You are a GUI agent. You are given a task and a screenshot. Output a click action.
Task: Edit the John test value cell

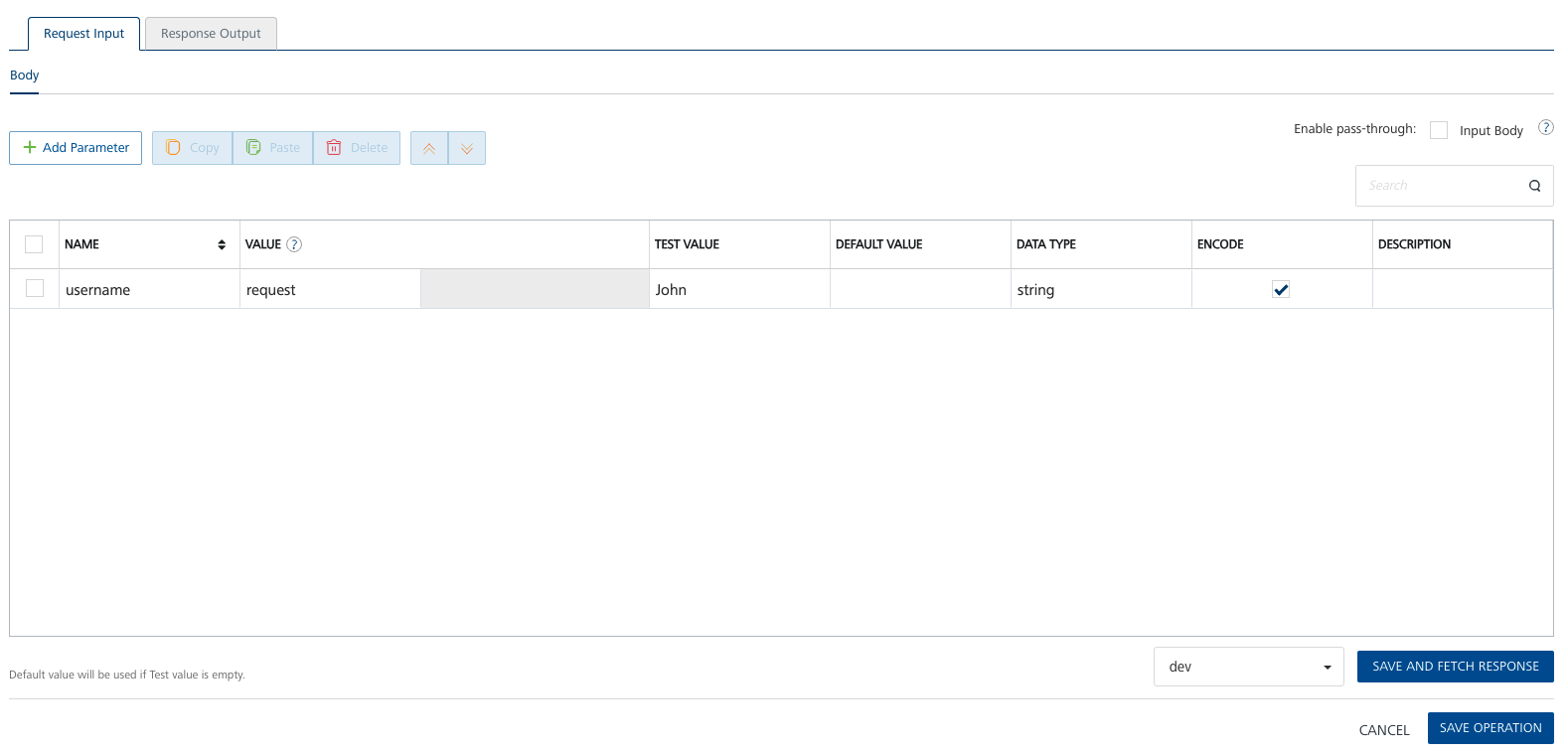tap(739, 289)
